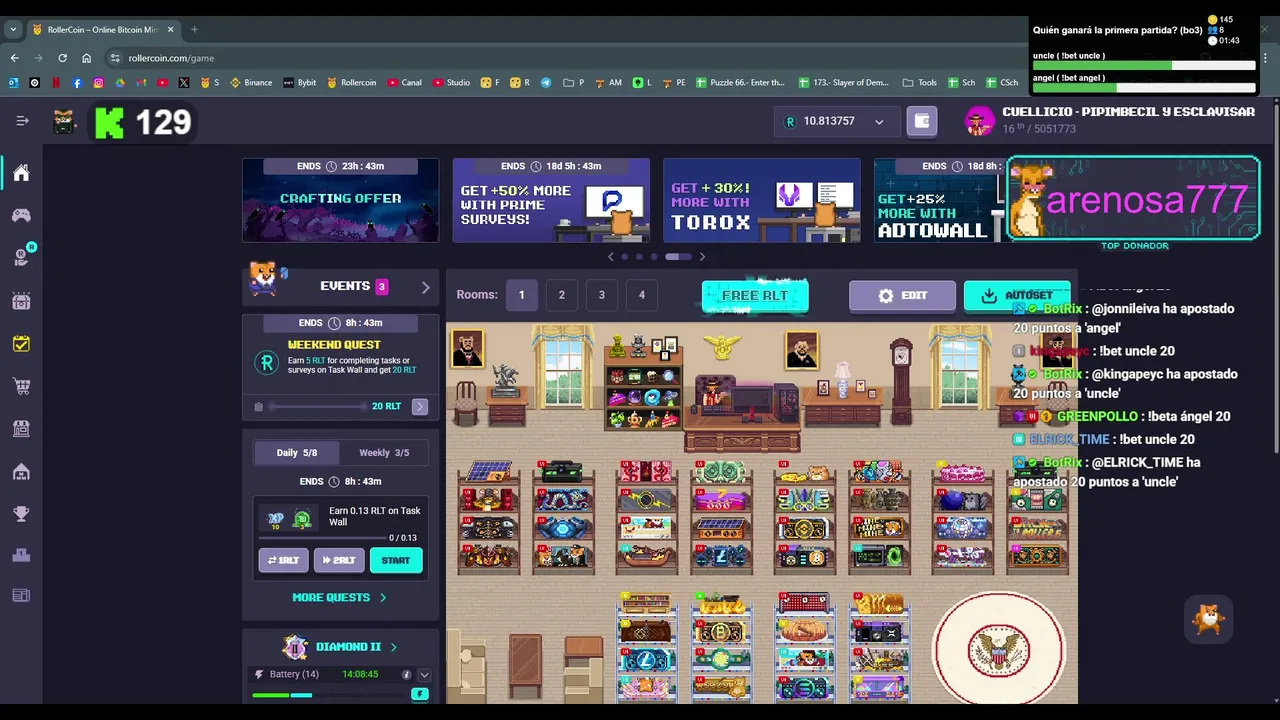Click the pink hamster profile avatar
This screenshot has height=720, width=1280.
(x=979, y=121)
